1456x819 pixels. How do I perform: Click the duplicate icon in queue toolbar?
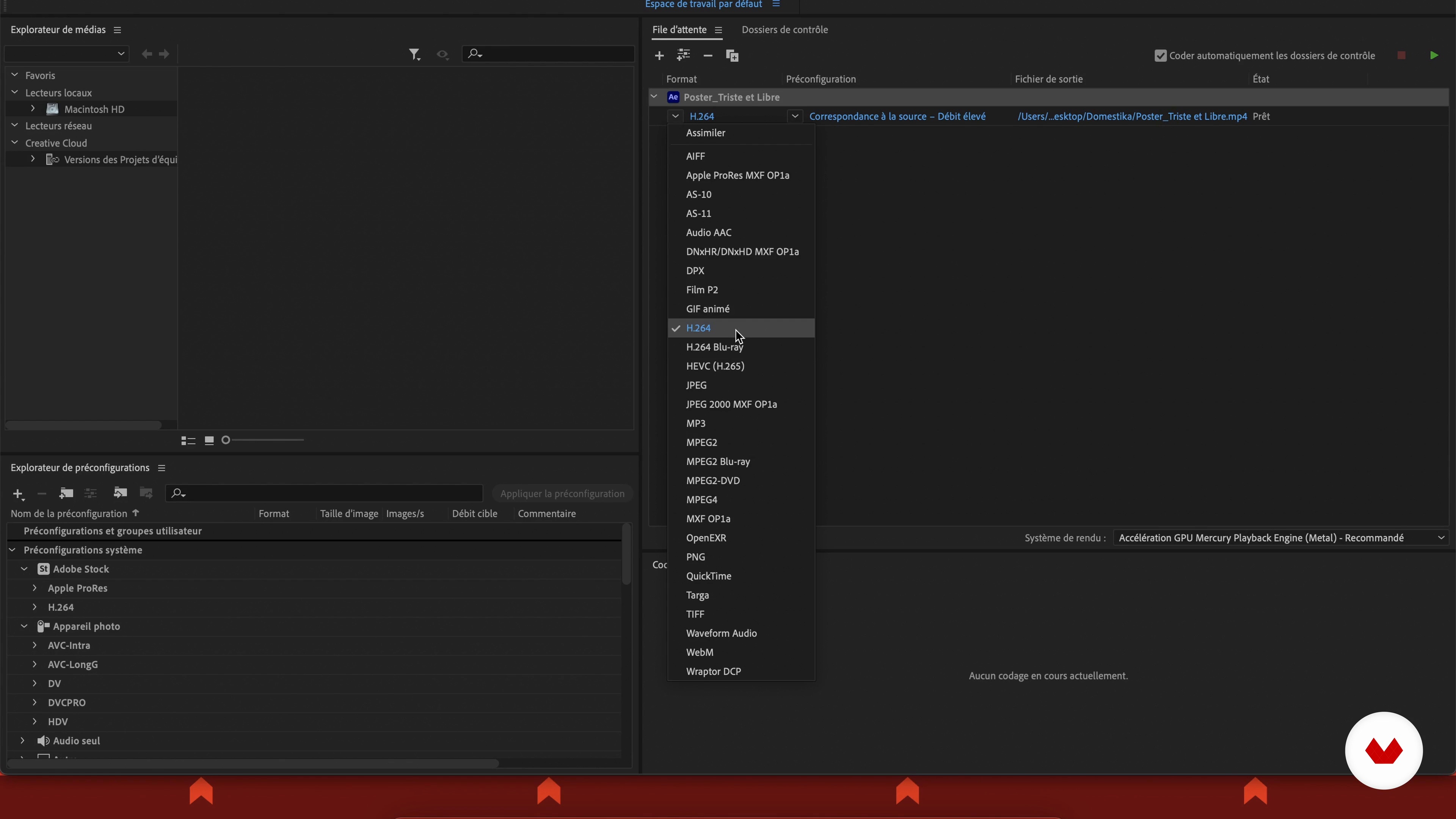click(x=732, y=55)
